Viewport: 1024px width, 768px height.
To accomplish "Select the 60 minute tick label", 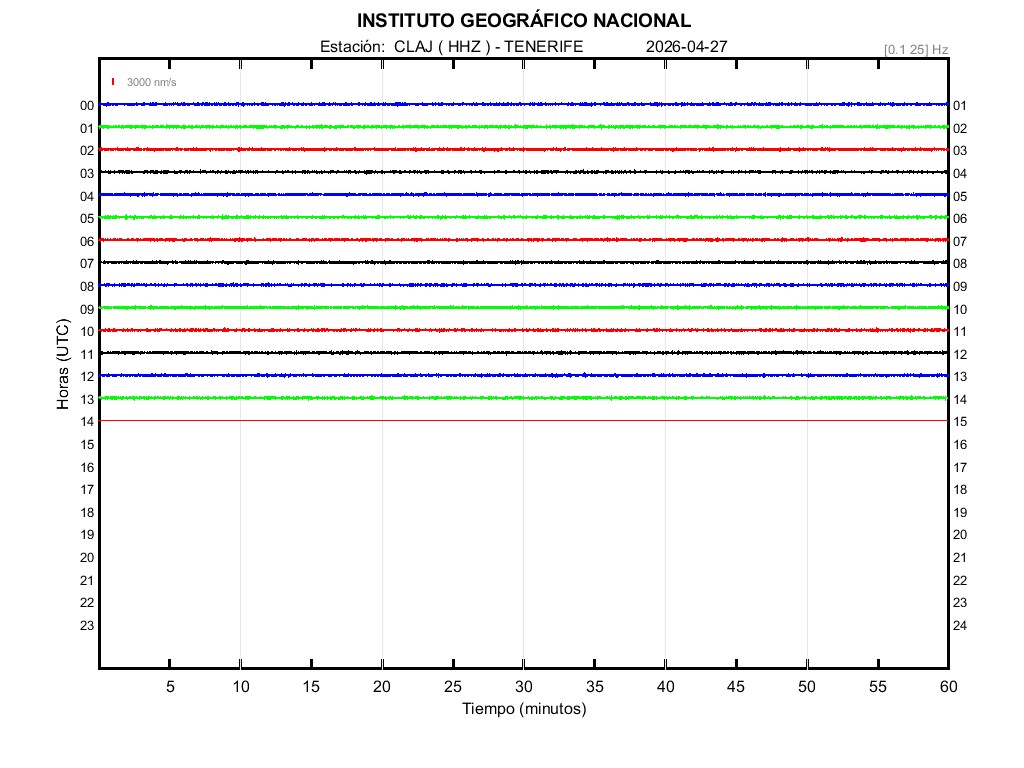I will click(947, 687).
